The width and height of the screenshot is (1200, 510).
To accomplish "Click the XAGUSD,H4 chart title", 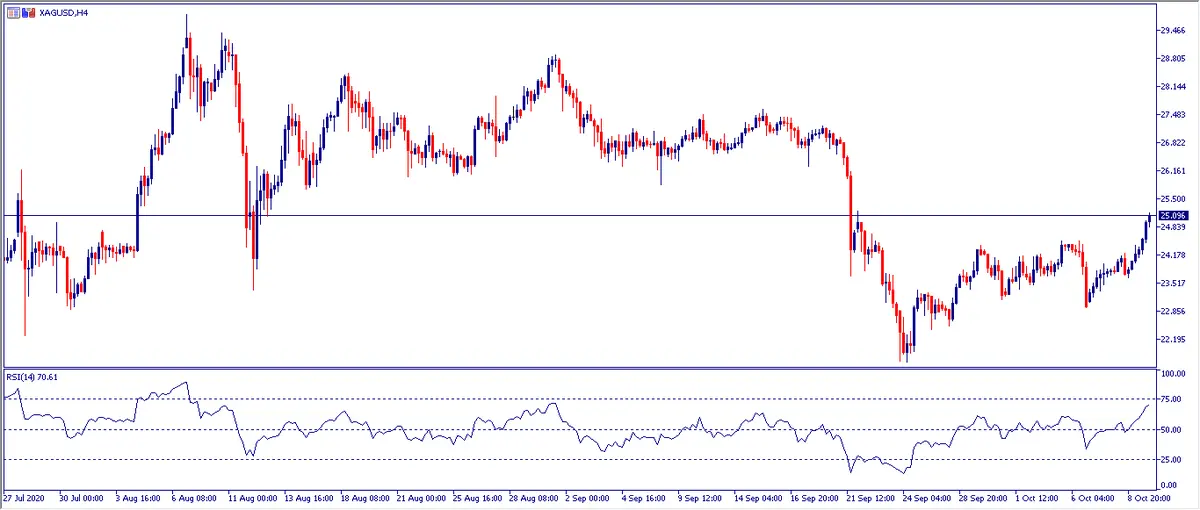I will click(63, 14).
